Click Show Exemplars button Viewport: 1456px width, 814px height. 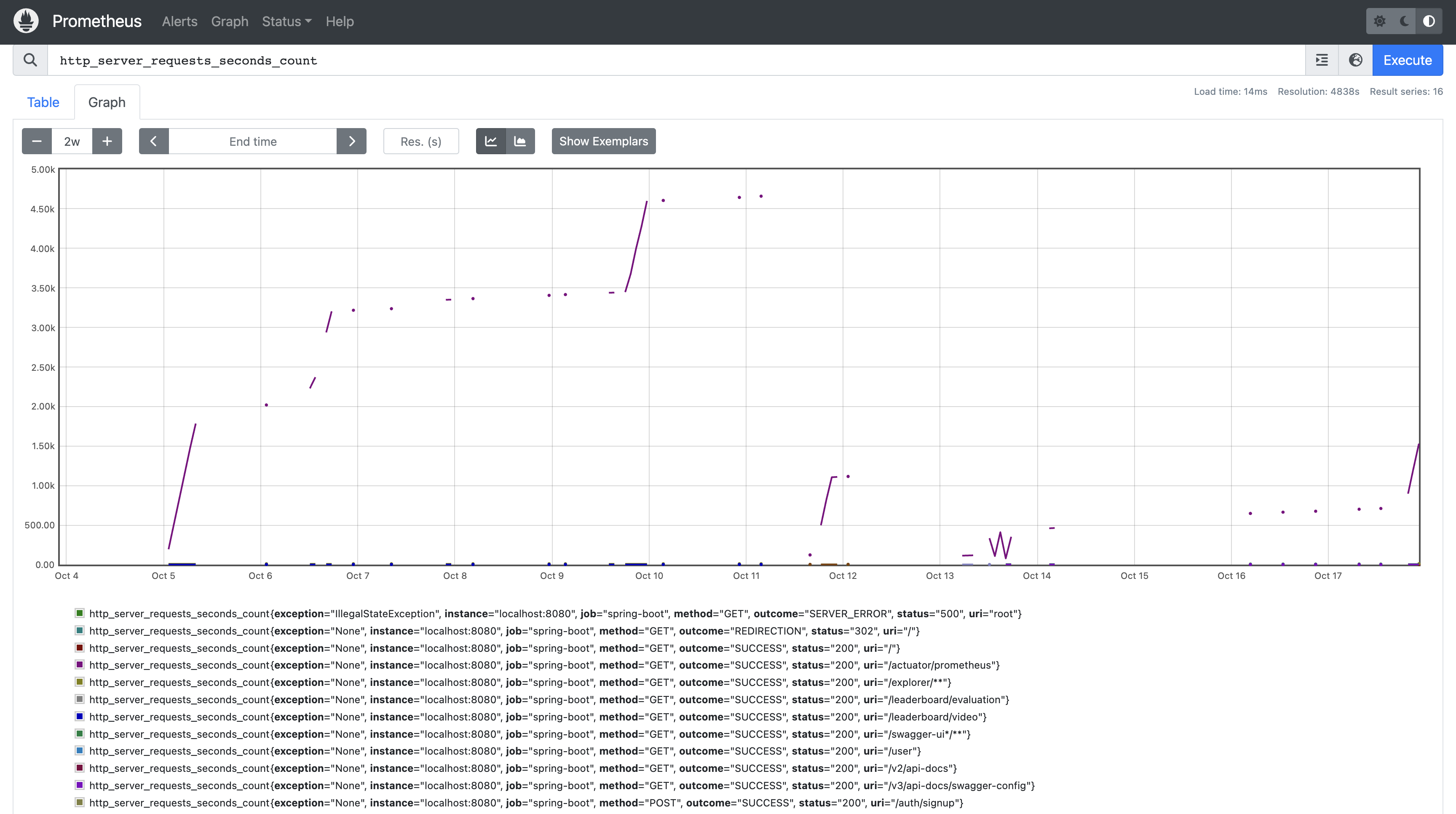tap(604, 141)
